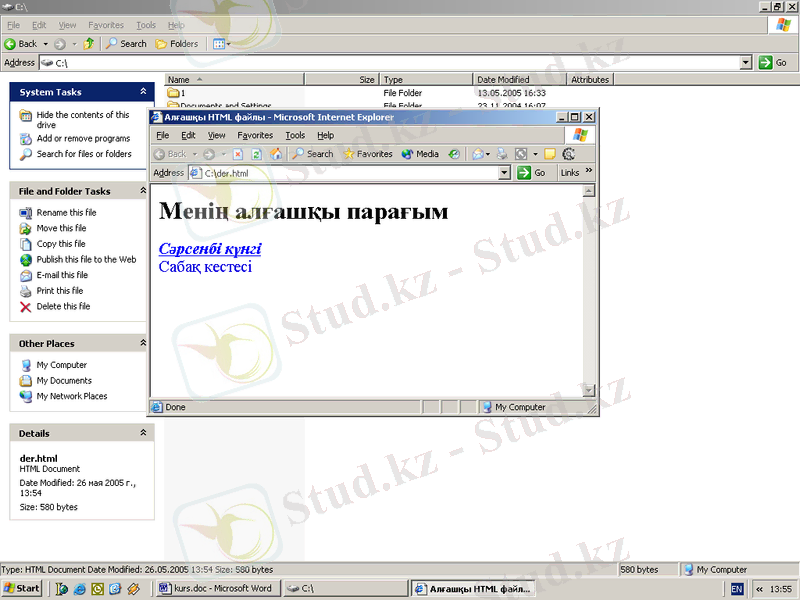800x600 pixels.
Task: Open Explorer address bar dropdown for C:\
Action: [x=746, y=63]
